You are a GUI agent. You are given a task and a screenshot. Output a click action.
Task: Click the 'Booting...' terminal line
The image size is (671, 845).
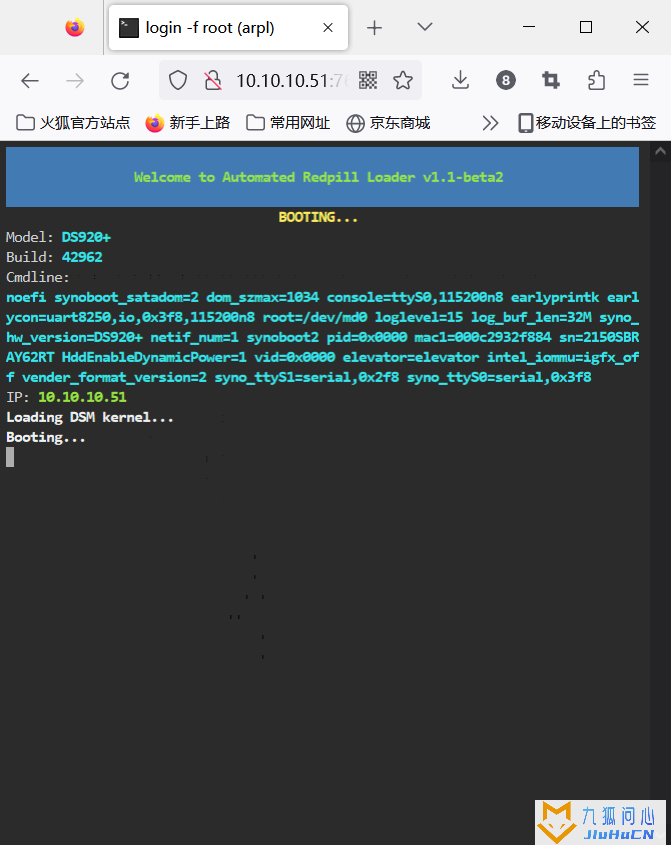tap(46, 437)
